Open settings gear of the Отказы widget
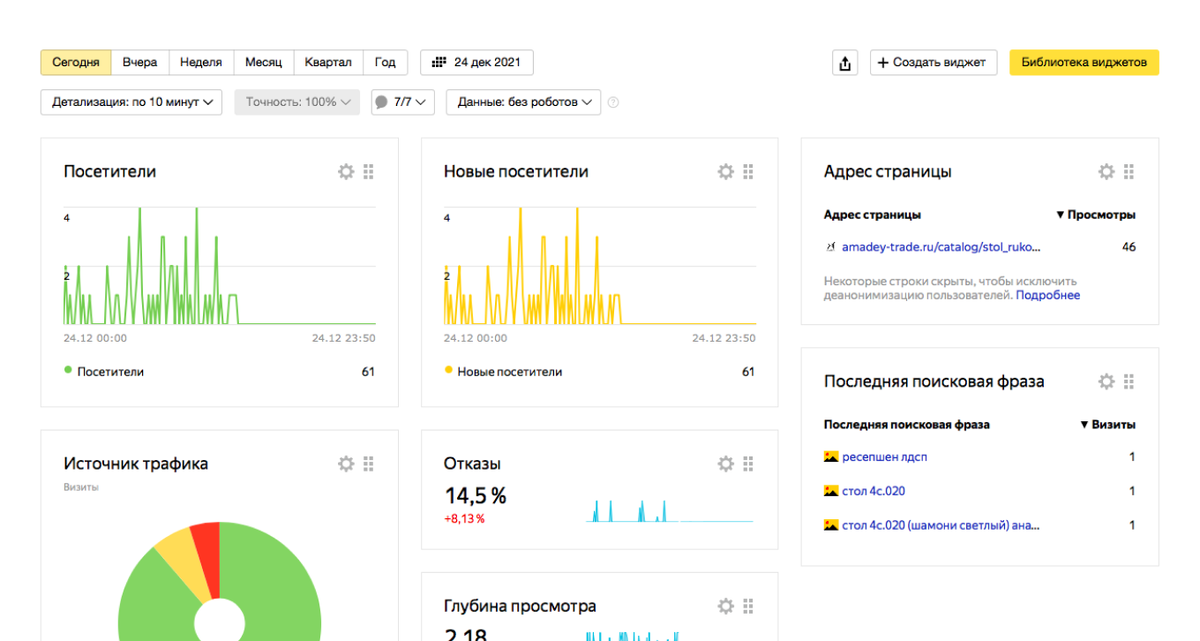This screenshot has height=641, width=1200. [726, 463]
